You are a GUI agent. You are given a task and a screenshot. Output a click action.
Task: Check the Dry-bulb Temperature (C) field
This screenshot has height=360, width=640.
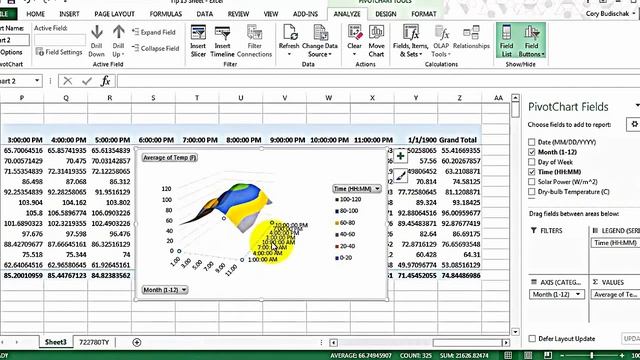[x=531, y=191]
